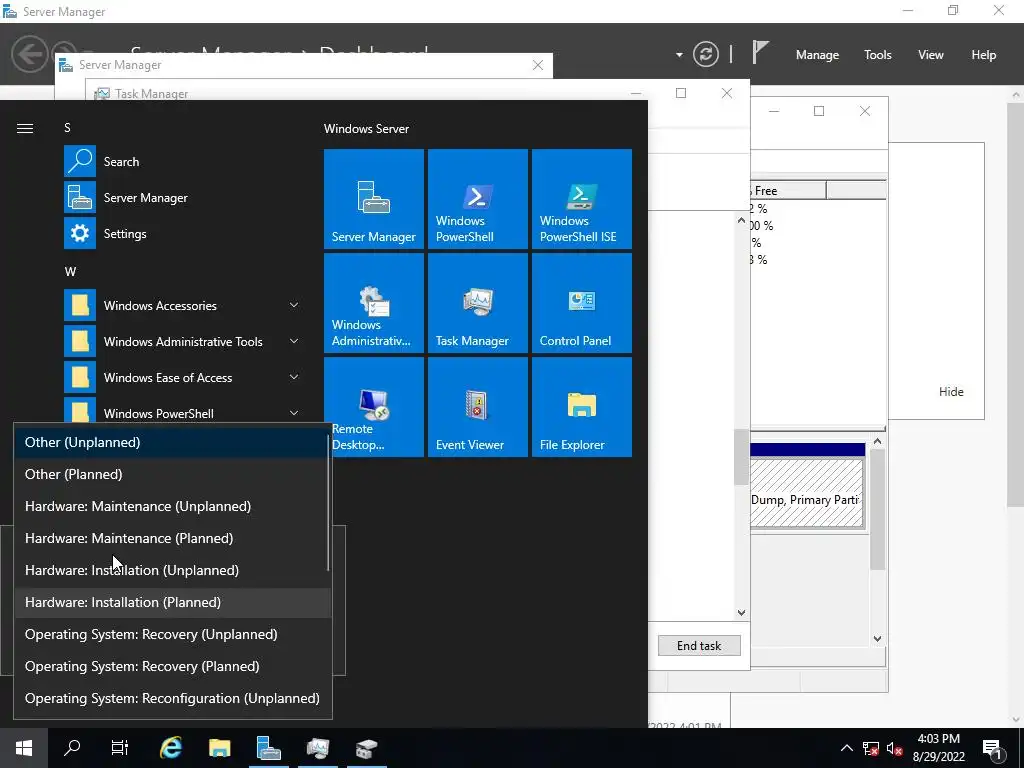Pick Operating System: Recovery (Unplanned)
The width and height of the screenshot is (1024, 768).
point(171,634)
